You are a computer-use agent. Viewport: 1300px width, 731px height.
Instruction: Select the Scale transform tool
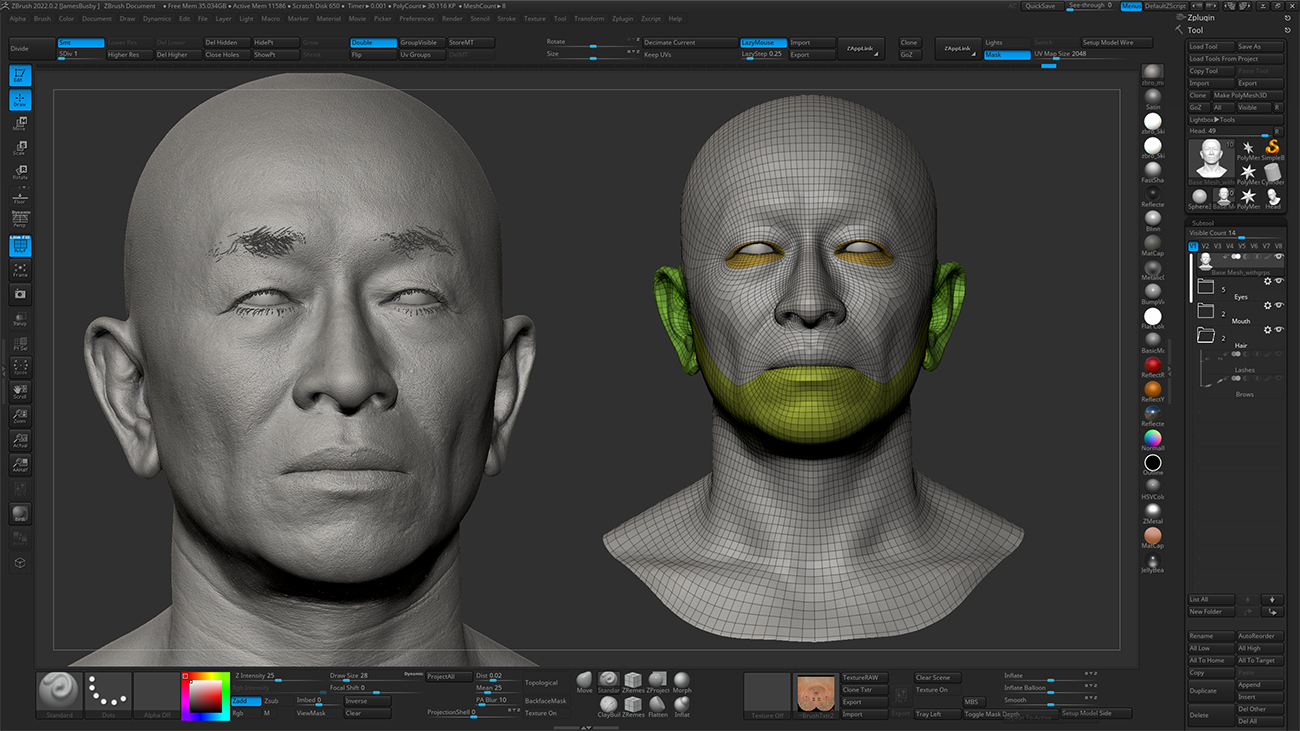[x=20, y=148]
